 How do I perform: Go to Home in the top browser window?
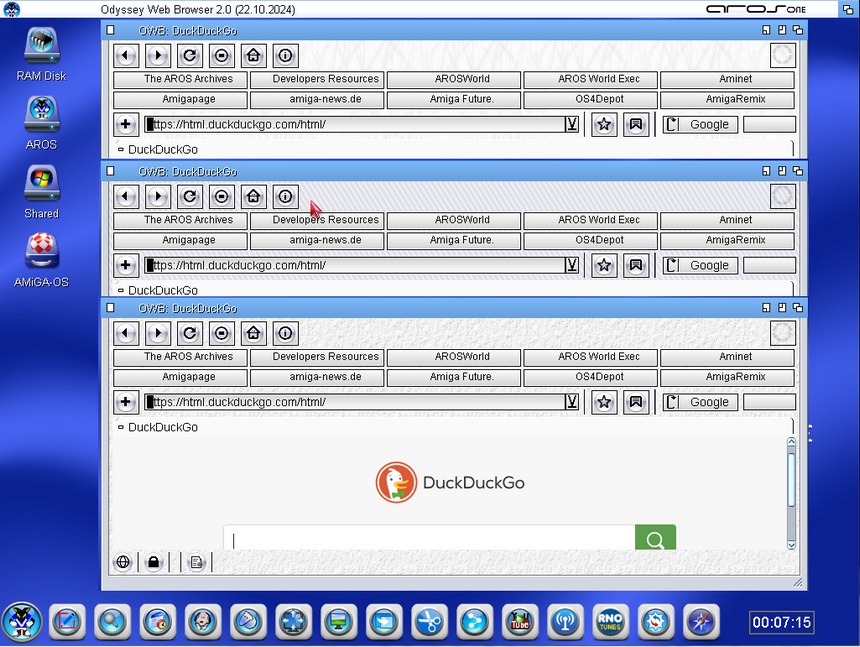(x=254, y=56)
